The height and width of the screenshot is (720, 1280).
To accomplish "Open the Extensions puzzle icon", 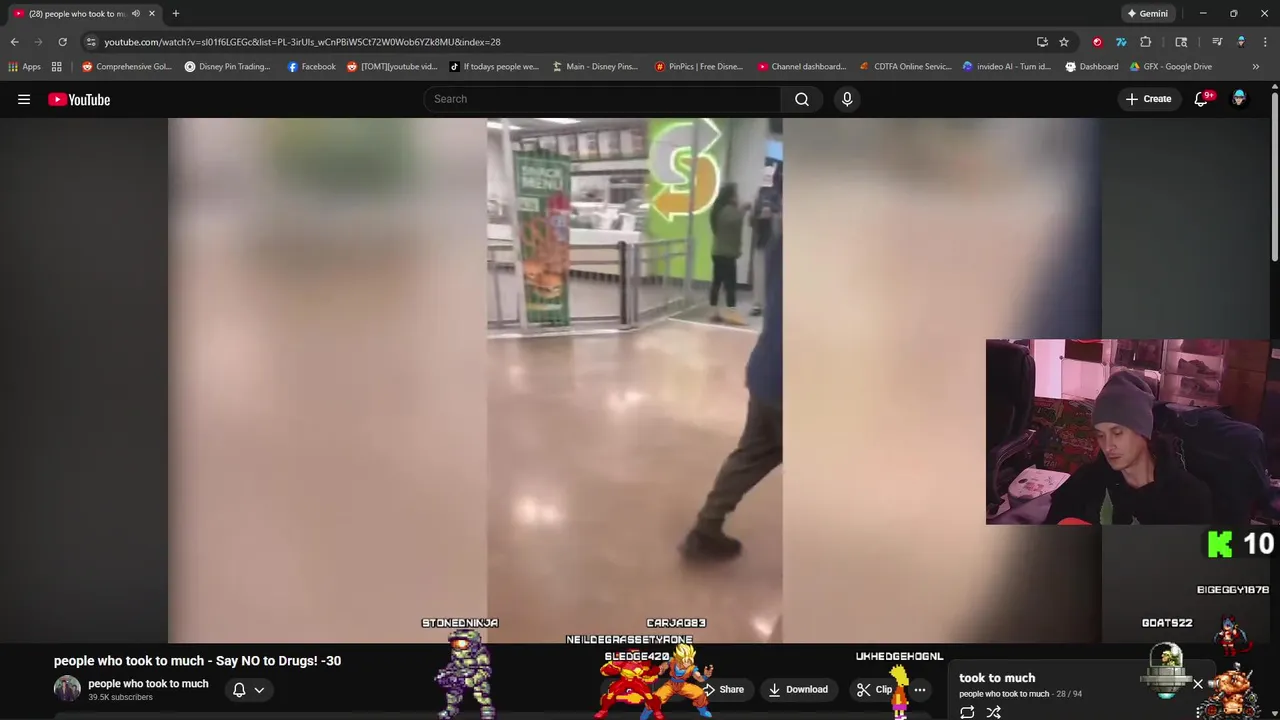I will coord(1145,42).
